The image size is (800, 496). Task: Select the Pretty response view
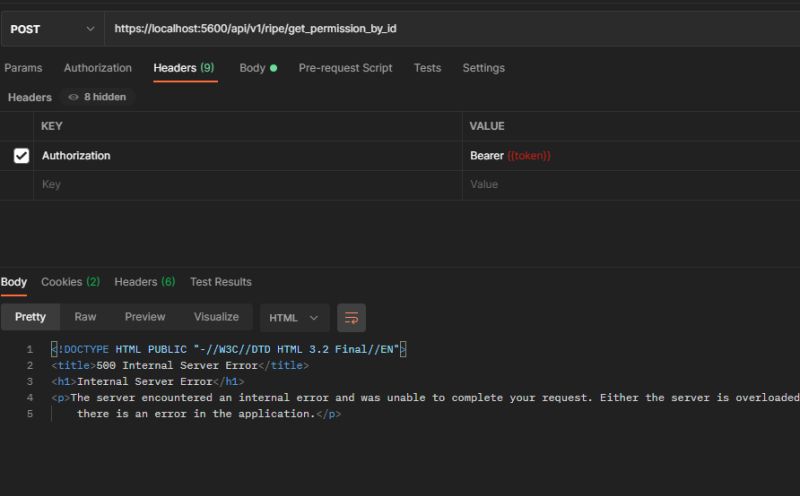(x=31, y=317)
